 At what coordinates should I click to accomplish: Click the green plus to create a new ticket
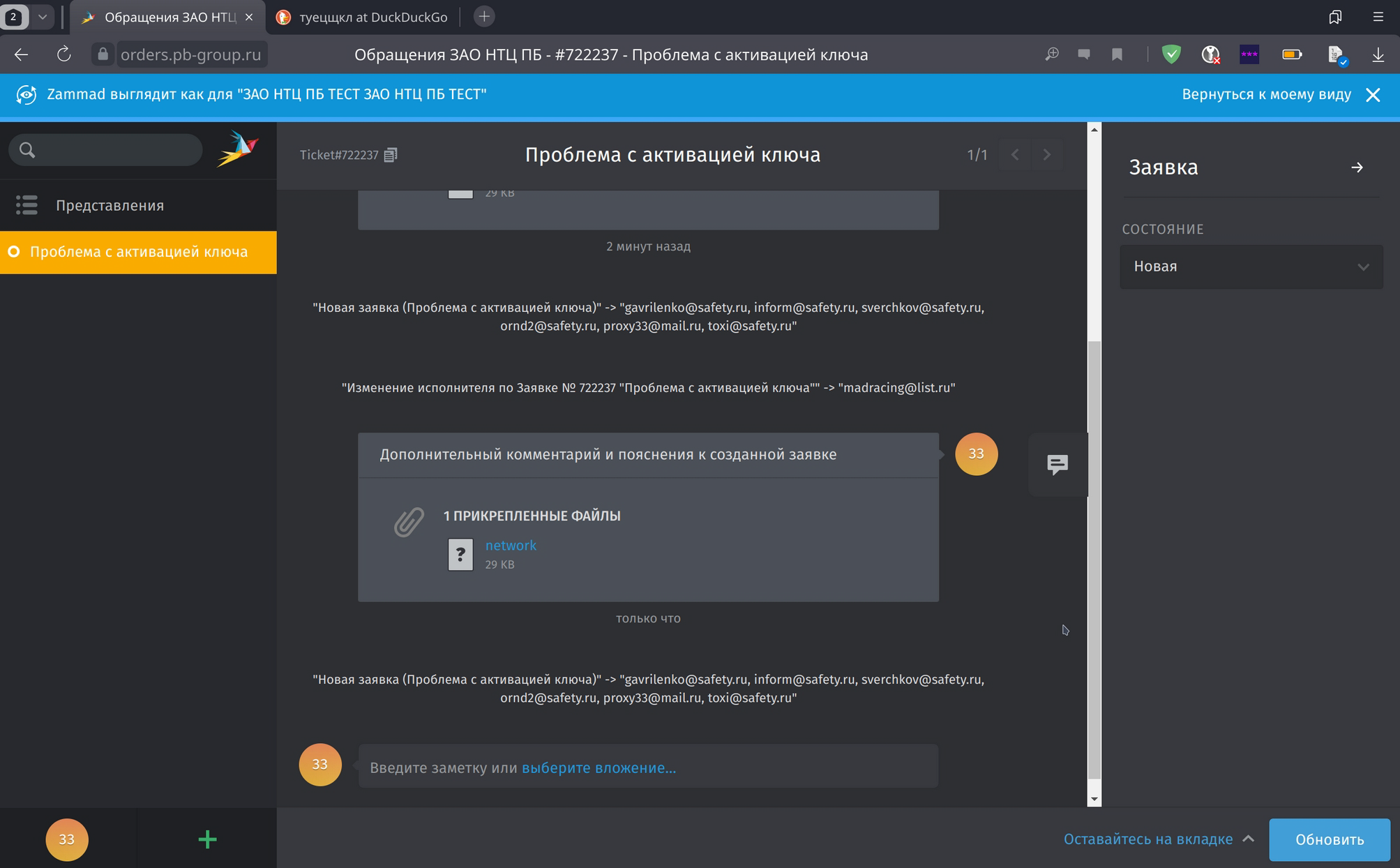click(x=207, y=839)
